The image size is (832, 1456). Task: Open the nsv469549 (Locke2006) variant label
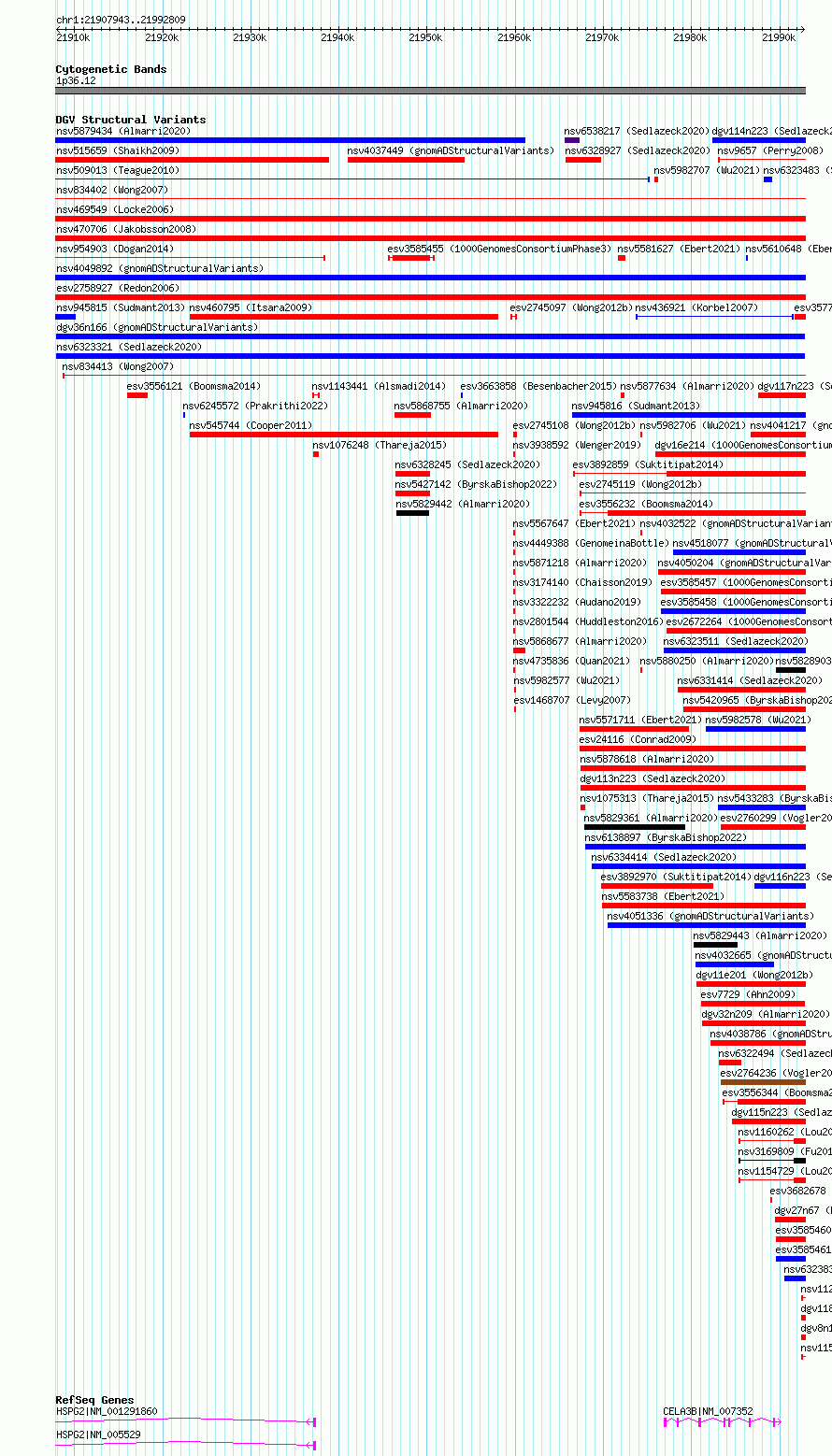point(114,209)
